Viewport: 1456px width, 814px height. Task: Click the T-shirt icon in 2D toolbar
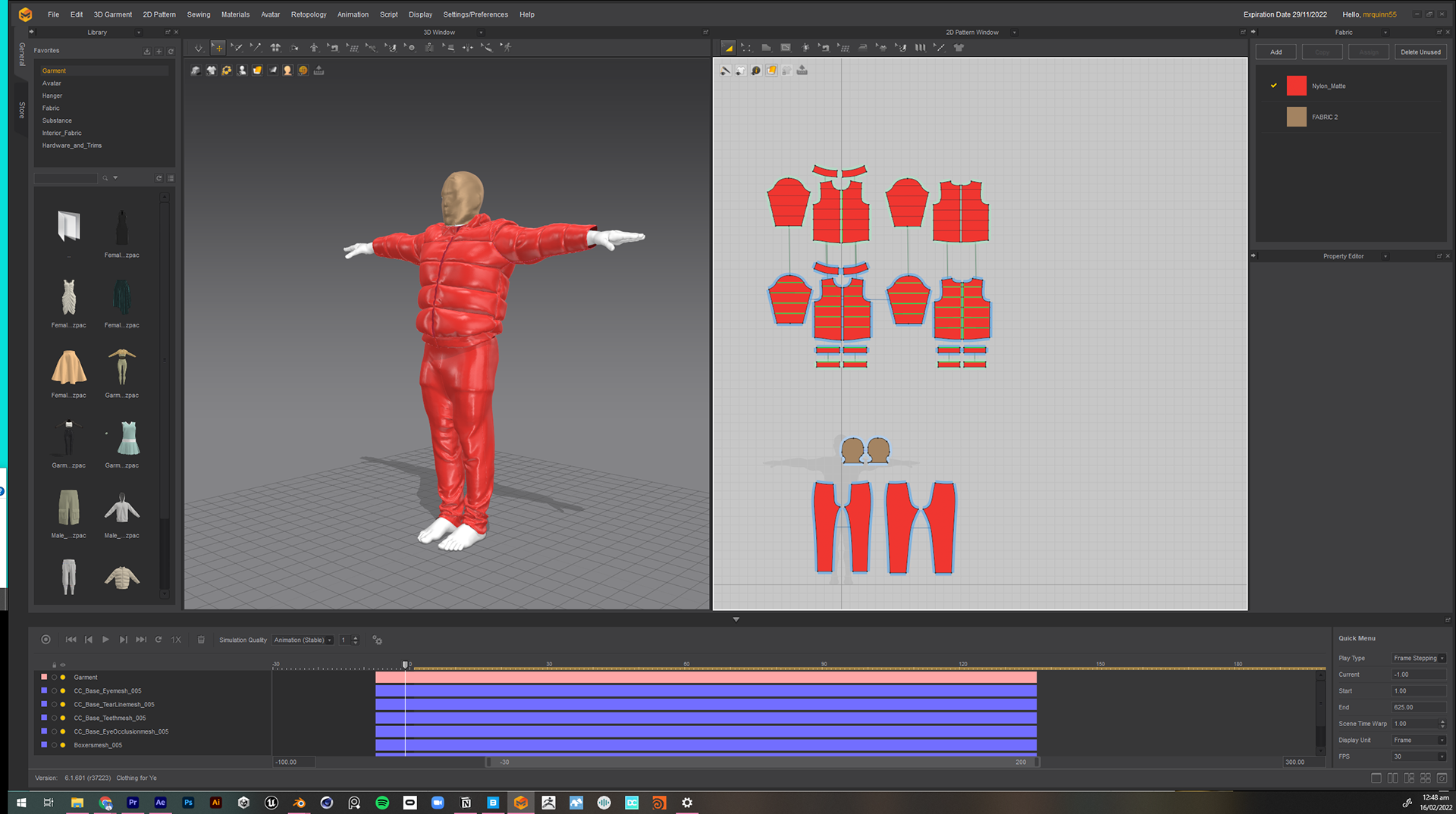(959, 48)
